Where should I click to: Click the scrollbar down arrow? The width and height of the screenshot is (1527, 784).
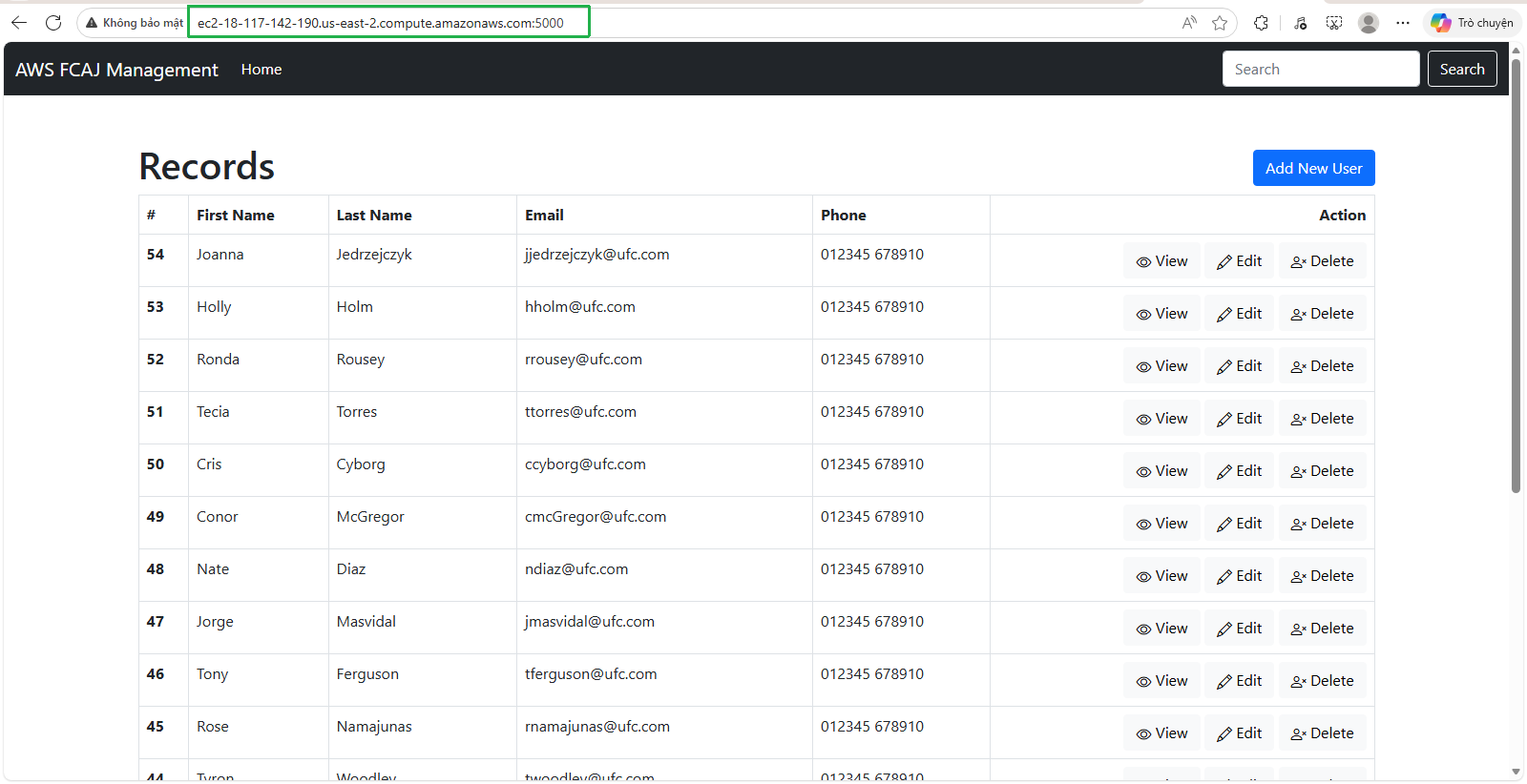pos(1516,772)
